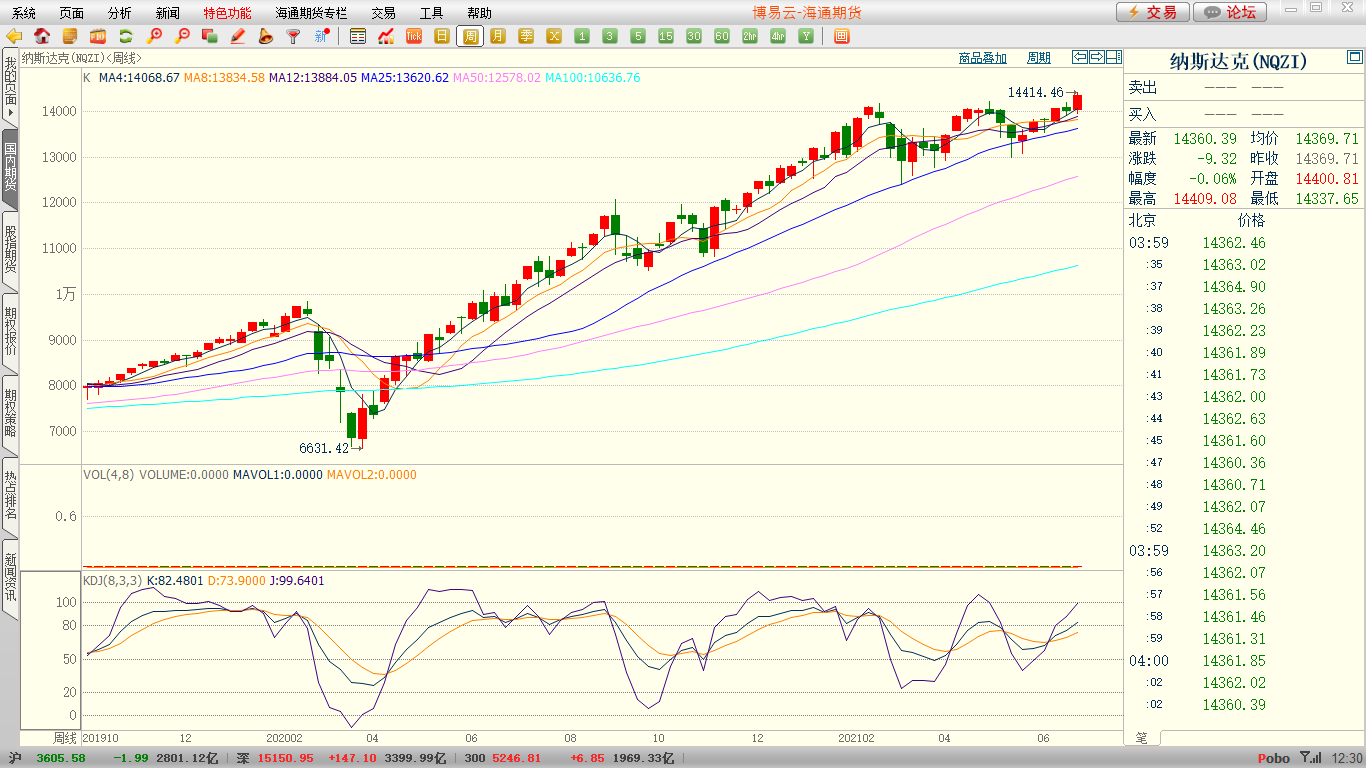Go to previous instrument with left arrow icon

coord(1080,57)
